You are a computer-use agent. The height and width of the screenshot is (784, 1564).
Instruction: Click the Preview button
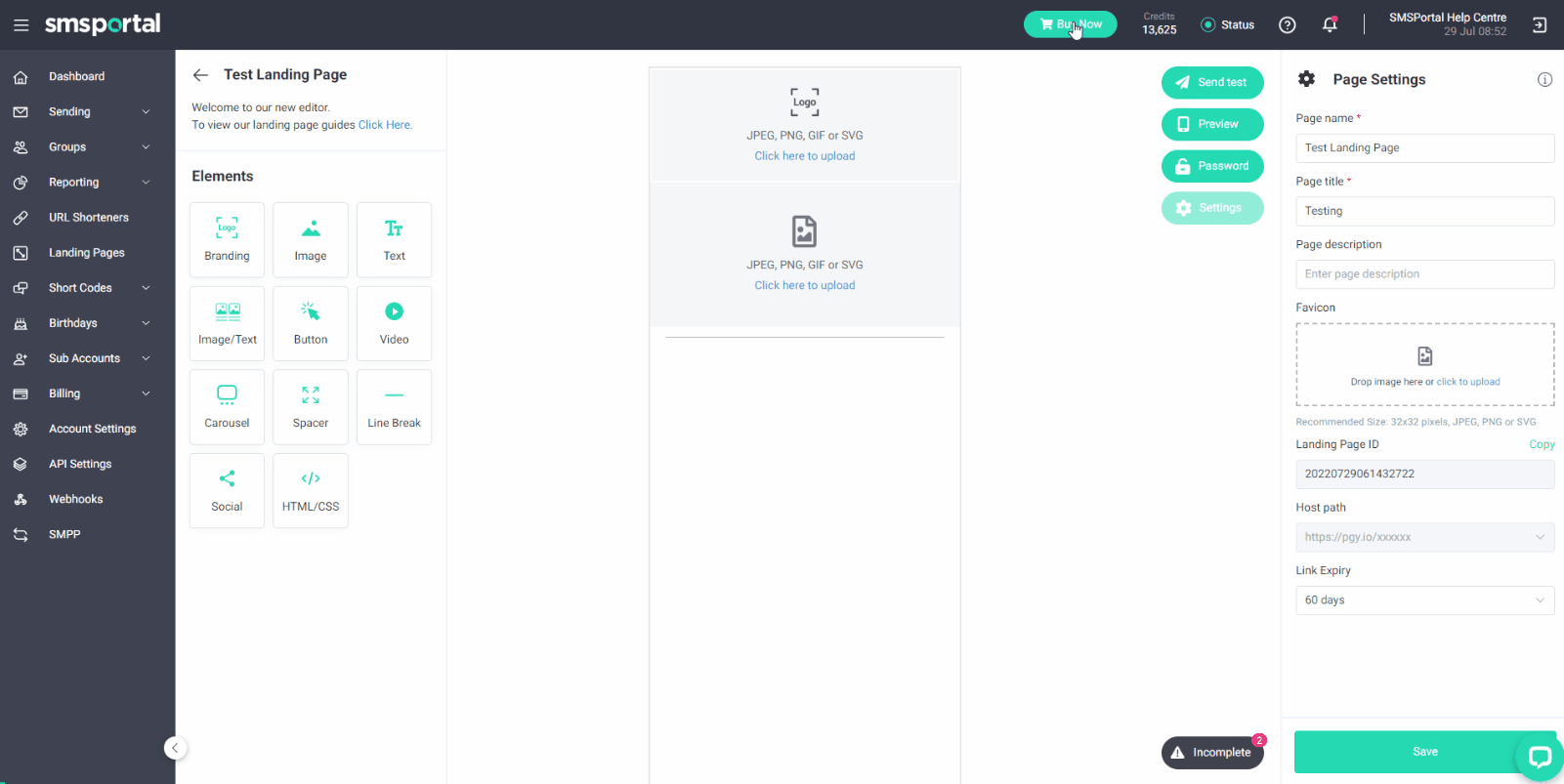1212,124
